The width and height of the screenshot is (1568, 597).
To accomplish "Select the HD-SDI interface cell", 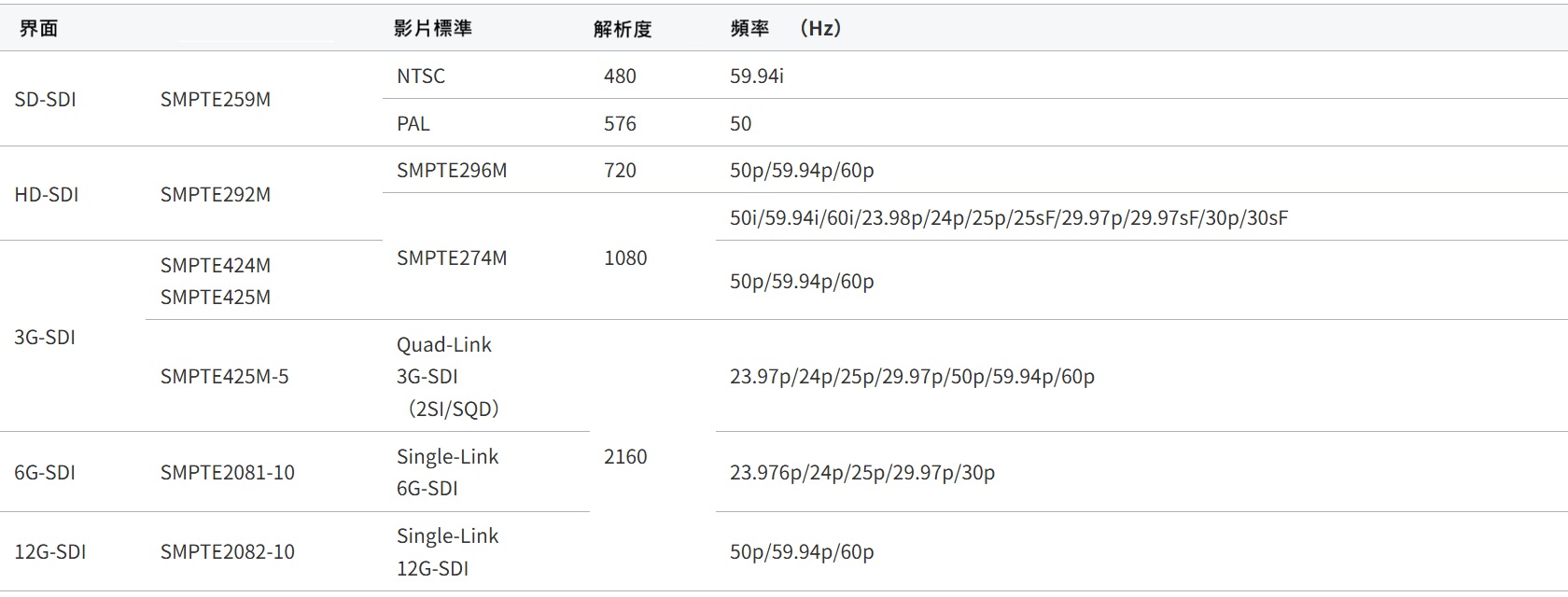I will click(47, 194).
